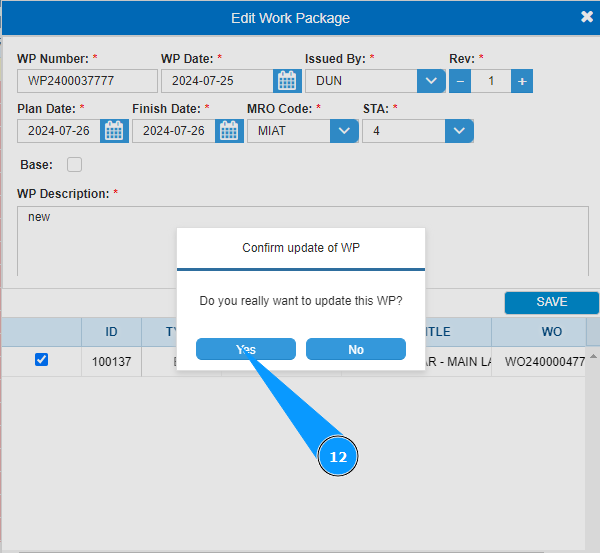Click the table scrollbar up arrow

coord(593,356)
